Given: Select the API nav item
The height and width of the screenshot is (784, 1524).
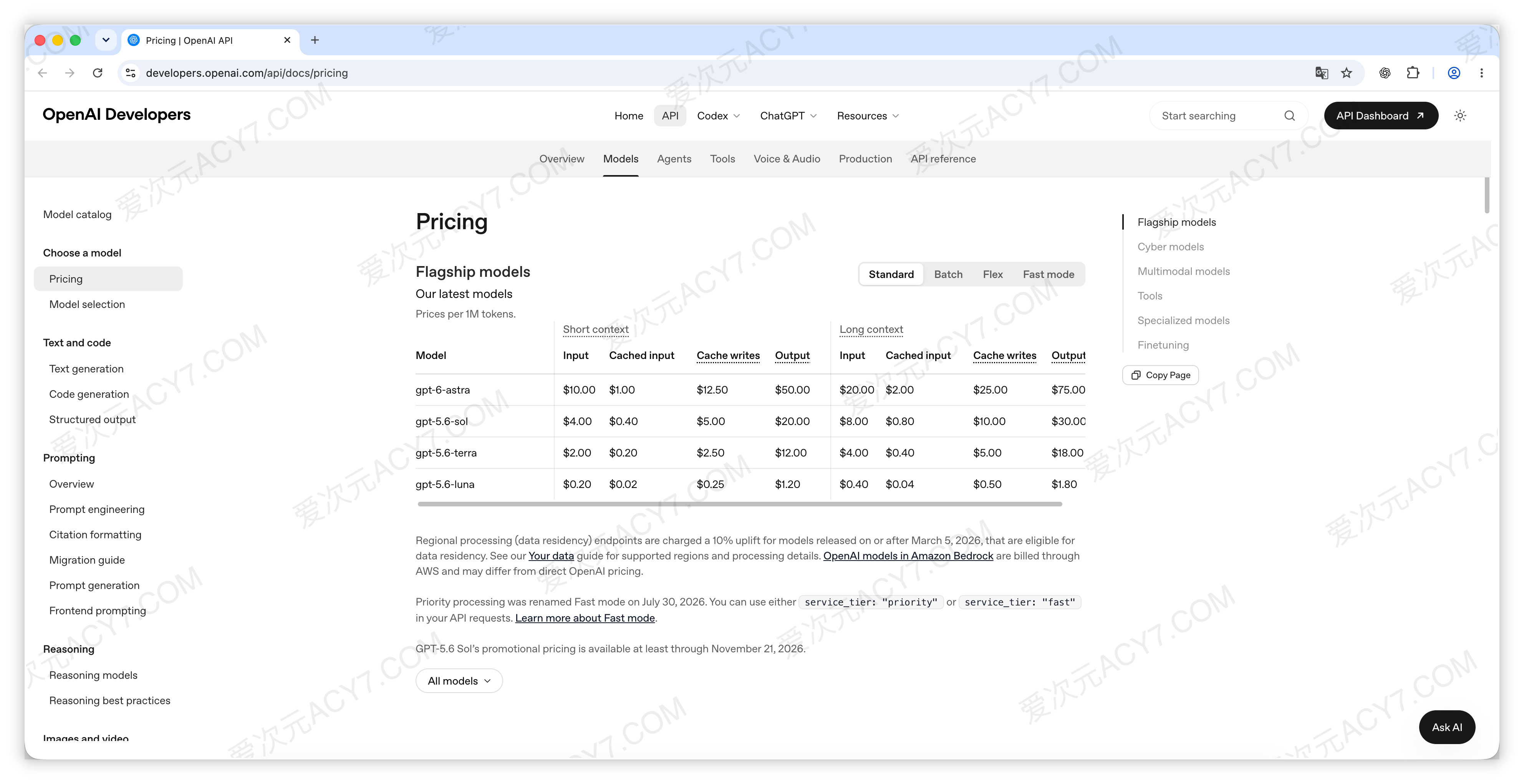Looking at the screenshot, I should pos(670,116).
